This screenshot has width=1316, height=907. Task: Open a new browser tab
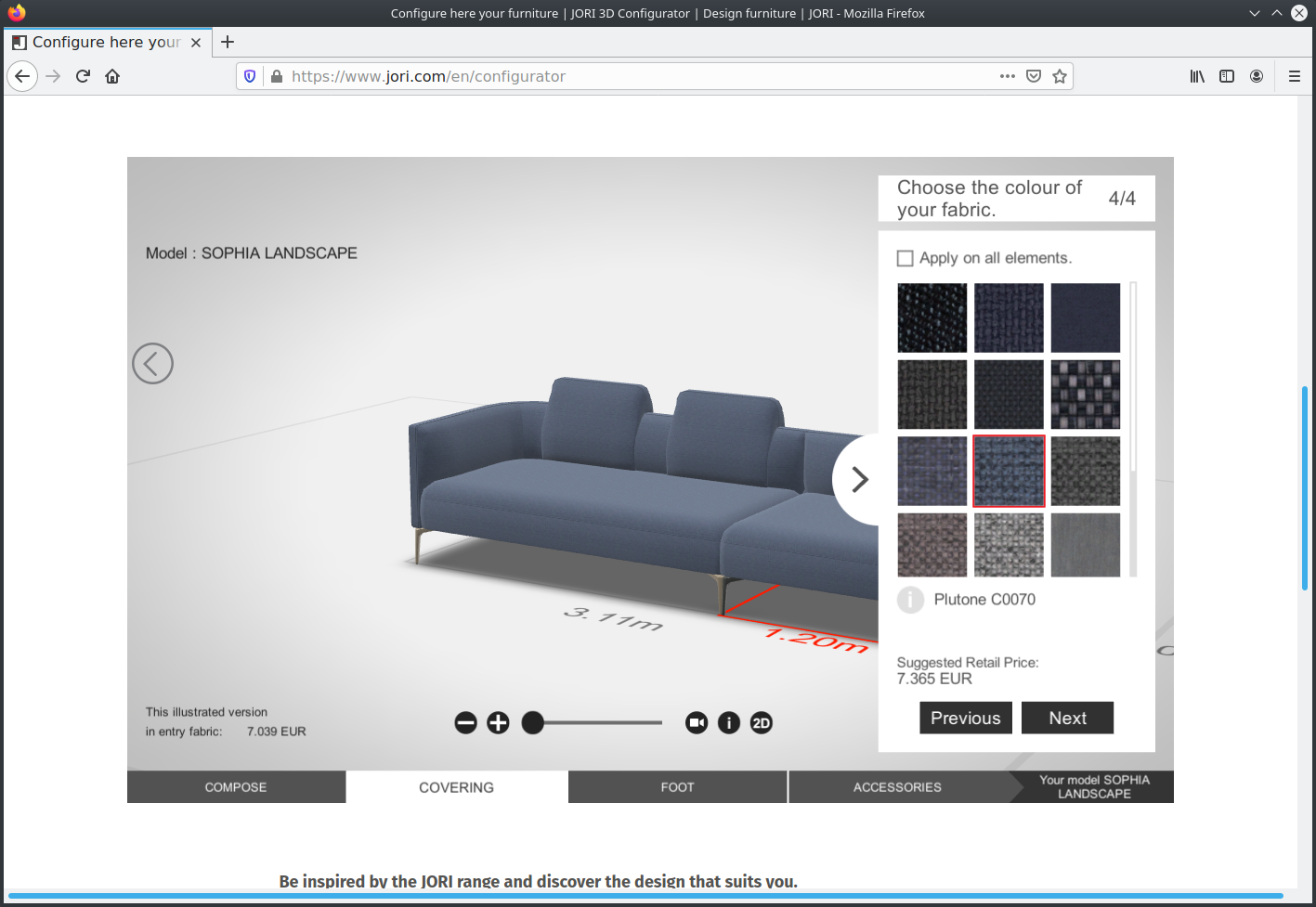pos(228,42)
